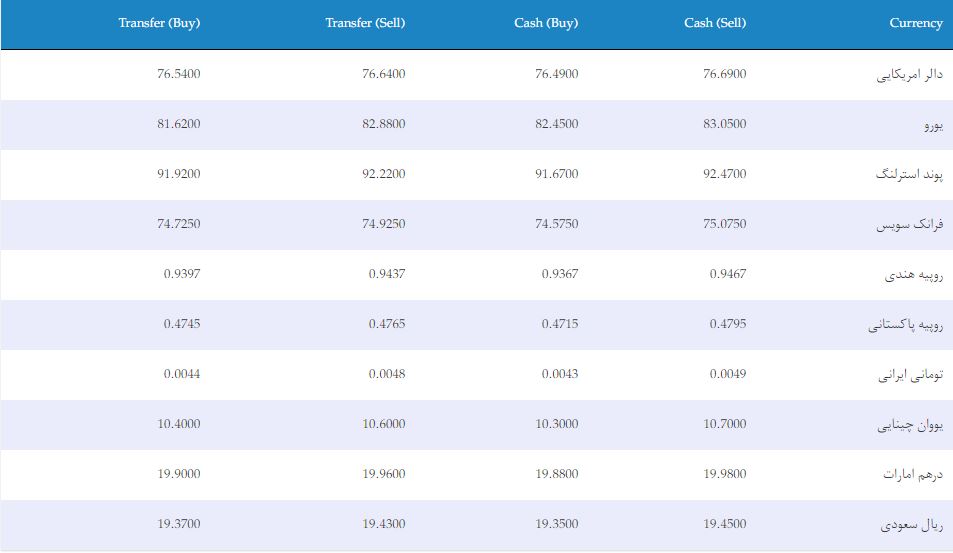Click the Cash (Sell) column header
The image size is (953, 553).
(x=715, y=23)
